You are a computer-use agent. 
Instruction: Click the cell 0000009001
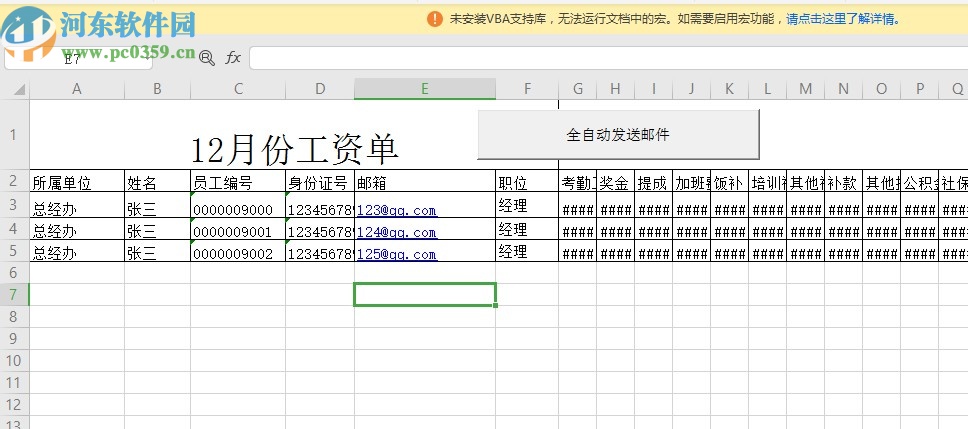[238, 228]
